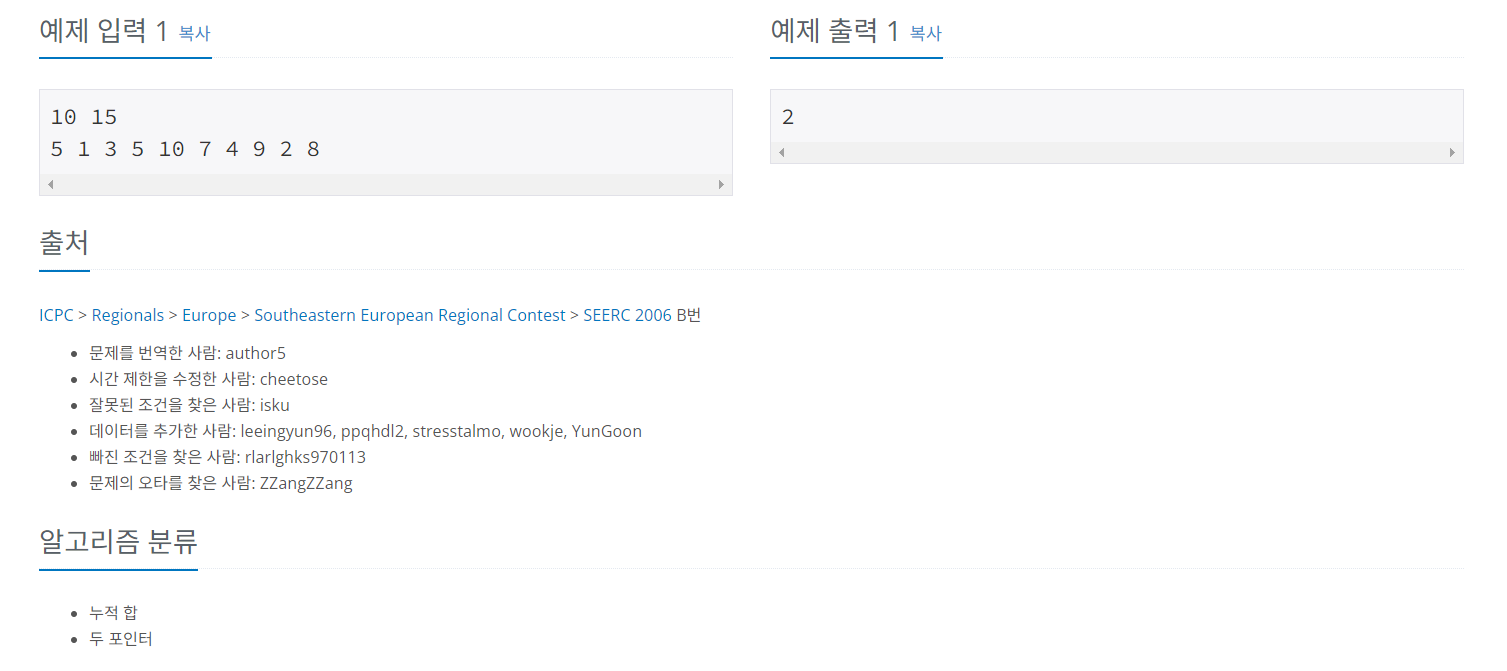Open leeingyun96's profile link
Image resolution: width=1507 pixels, height=671 pixels.
(286, 431)
